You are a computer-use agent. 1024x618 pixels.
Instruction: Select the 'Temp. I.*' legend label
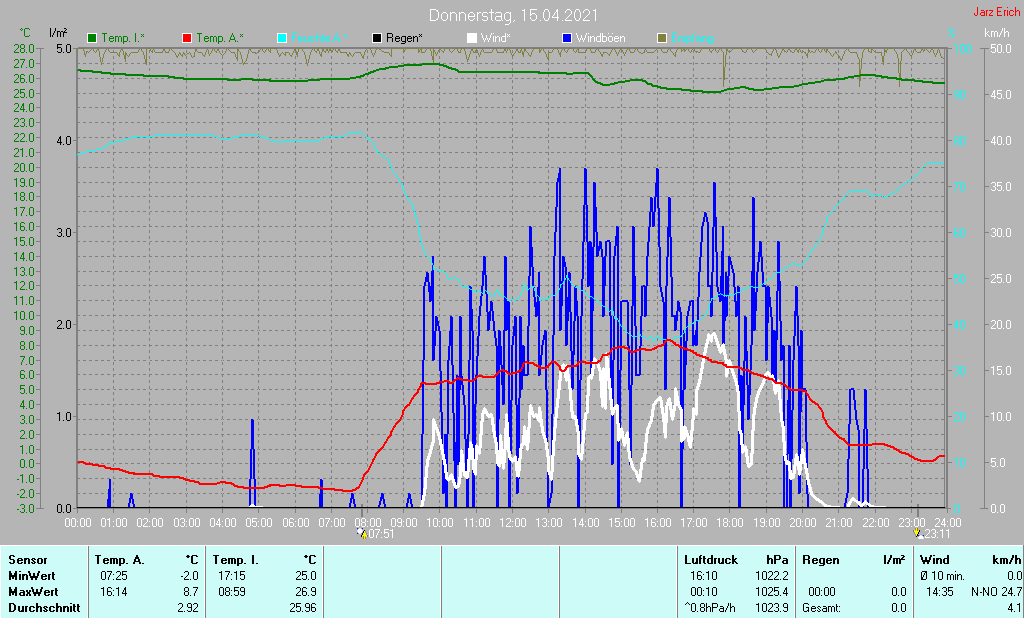pos(123,39)
